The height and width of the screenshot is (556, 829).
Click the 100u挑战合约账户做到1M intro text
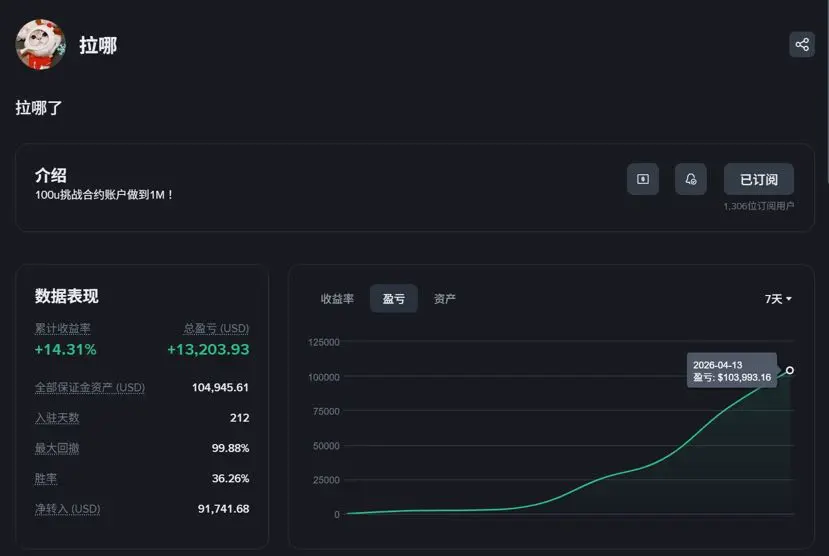click(104, 195)
